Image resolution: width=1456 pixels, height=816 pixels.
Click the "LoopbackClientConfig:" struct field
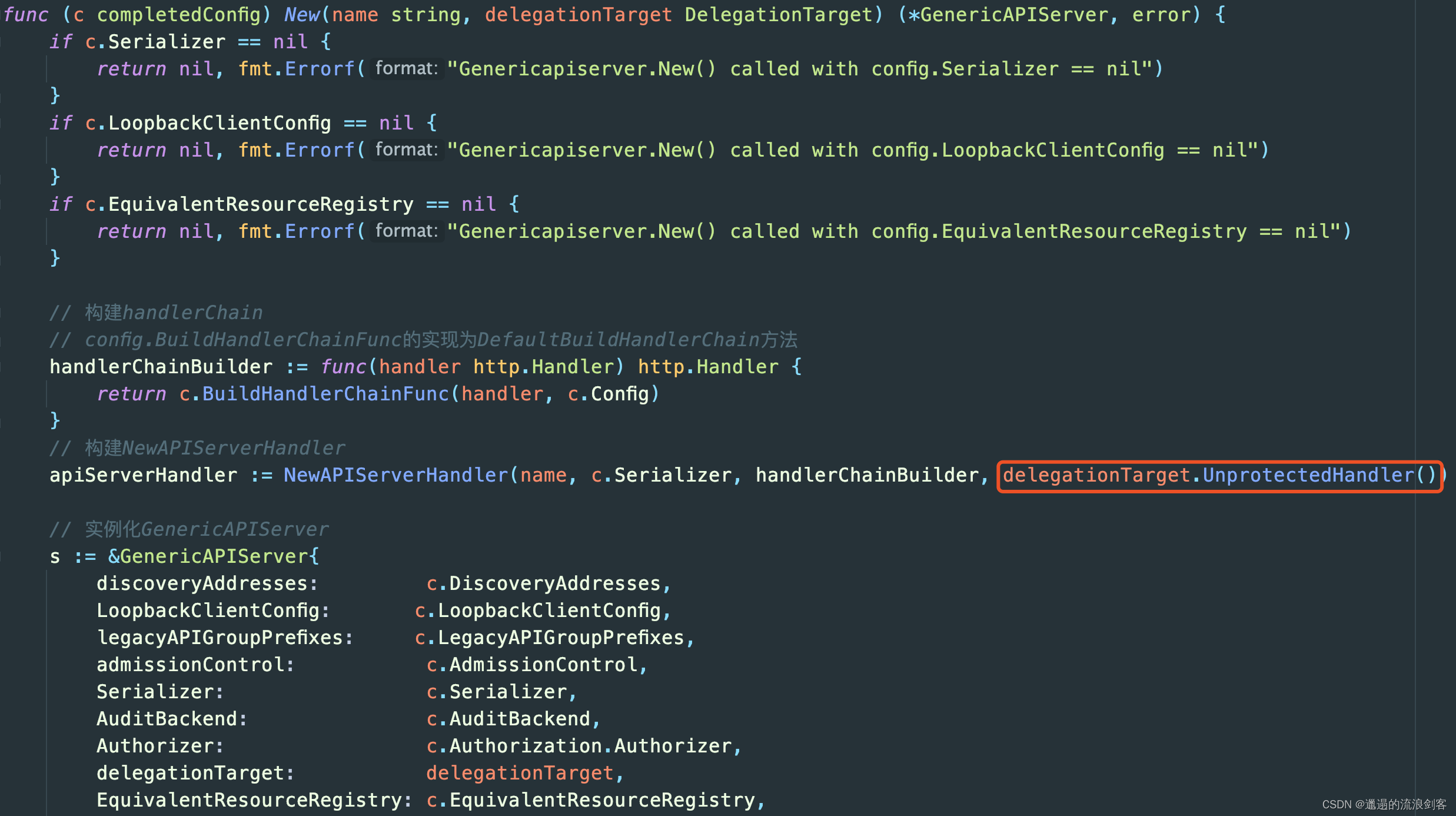[x=213, y=610]
